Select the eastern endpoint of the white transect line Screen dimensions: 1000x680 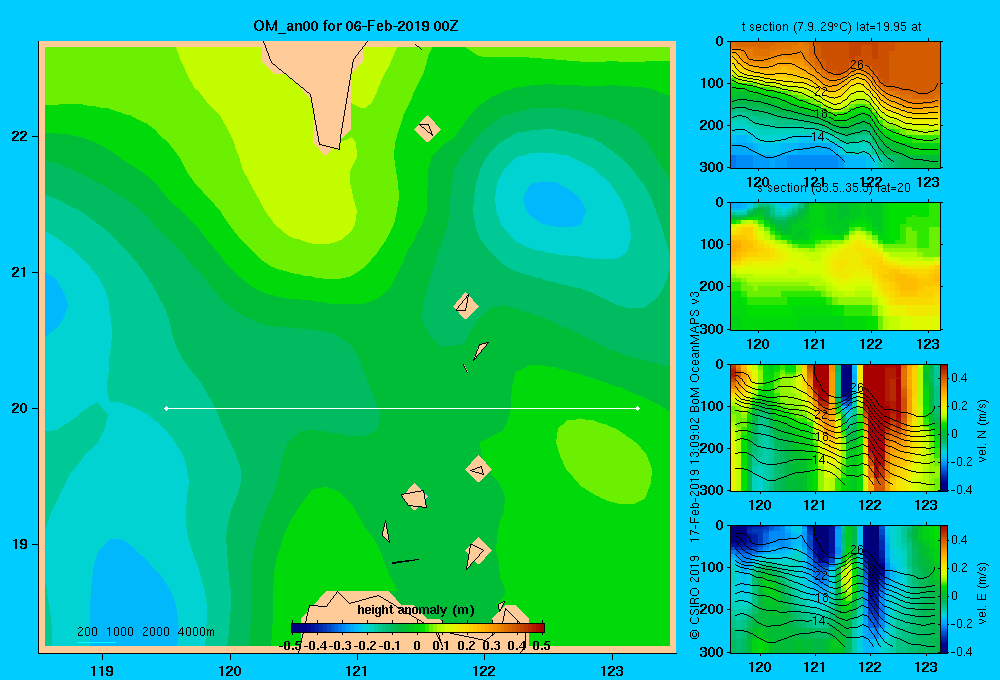click(x=637, y=408)
